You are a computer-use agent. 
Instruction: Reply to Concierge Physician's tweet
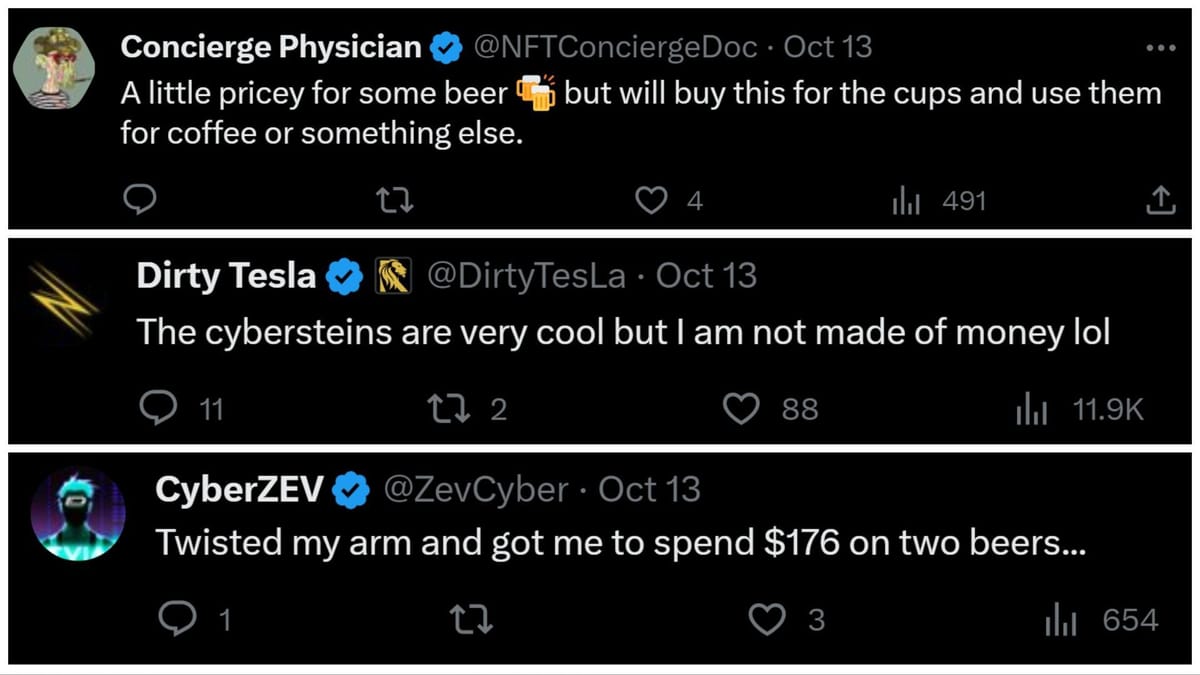tap(140, 200)
